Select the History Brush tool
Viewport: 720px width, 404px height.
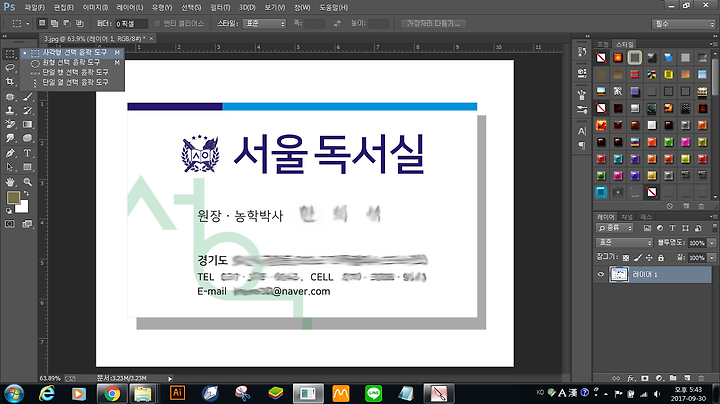tap(28, 110)
